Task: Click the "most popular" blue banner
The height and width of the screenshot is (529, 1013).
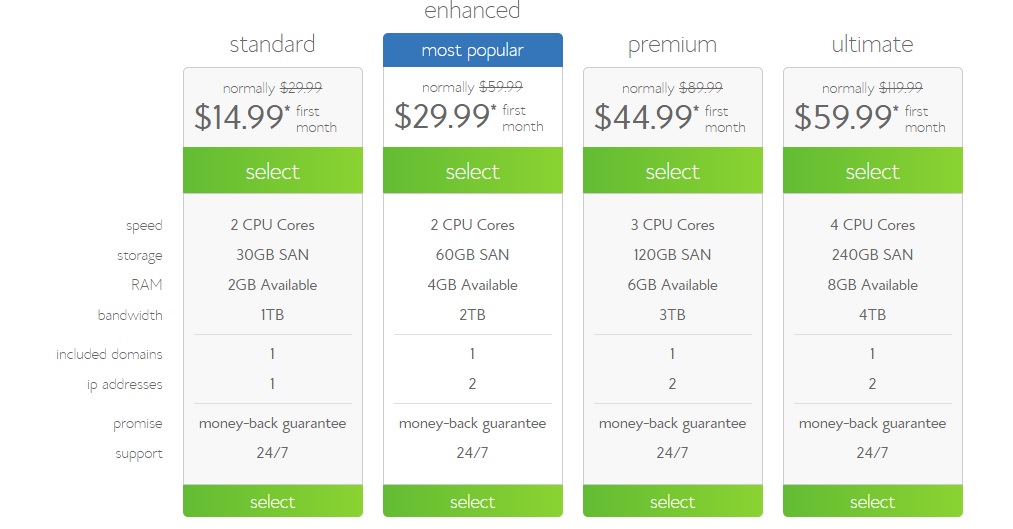Action: [x=472, y=50]
